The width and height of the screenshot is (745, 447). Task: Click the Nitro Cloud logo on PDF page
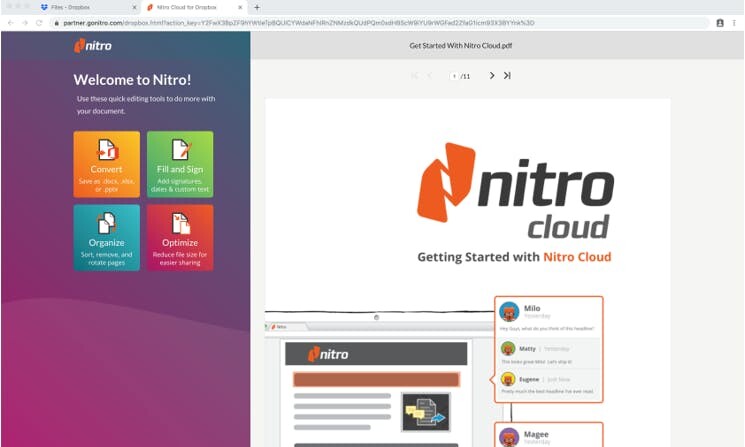(x=515, y=190)
